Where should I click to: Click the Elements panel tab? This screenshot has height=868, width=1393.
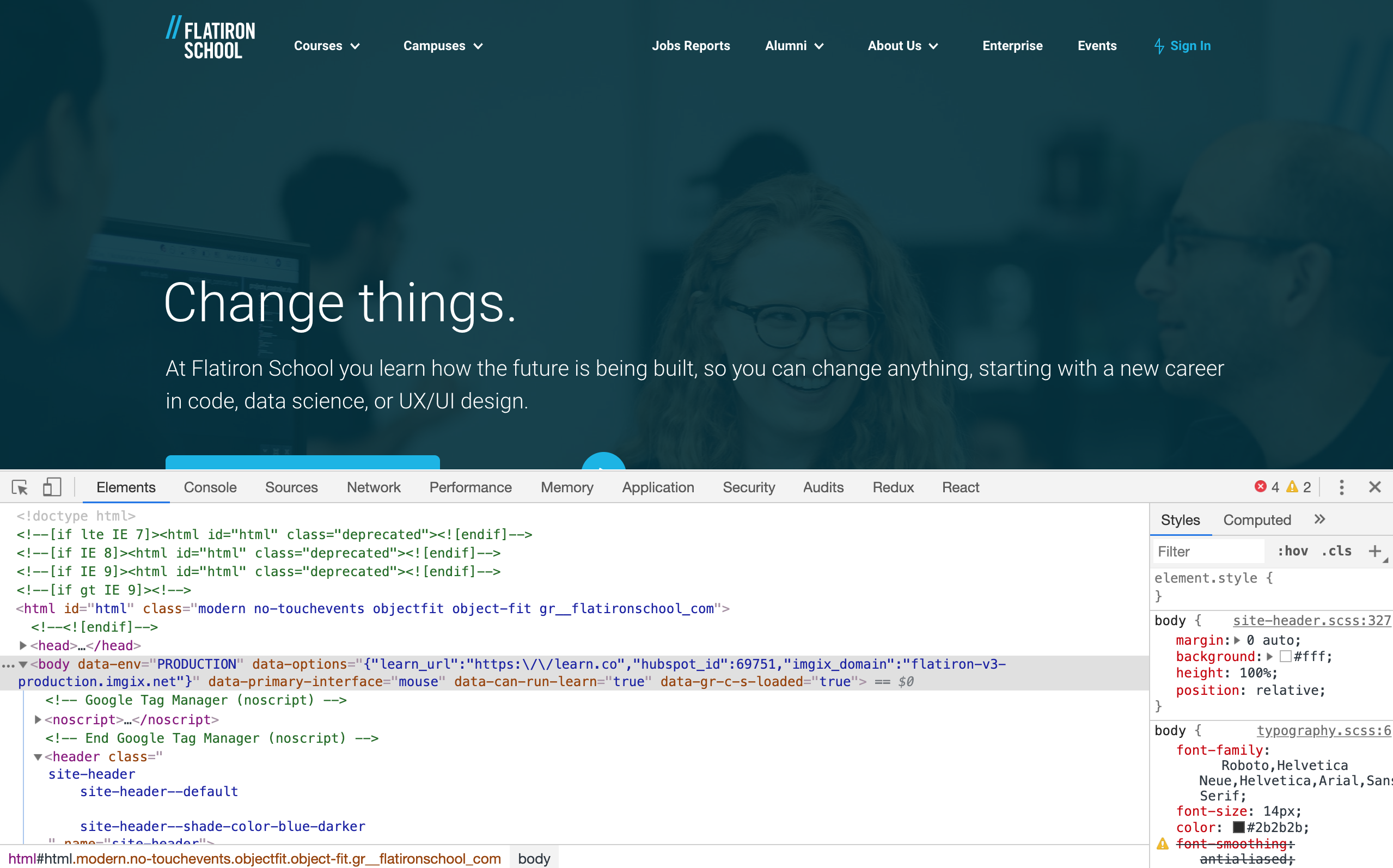coord(127,487)
